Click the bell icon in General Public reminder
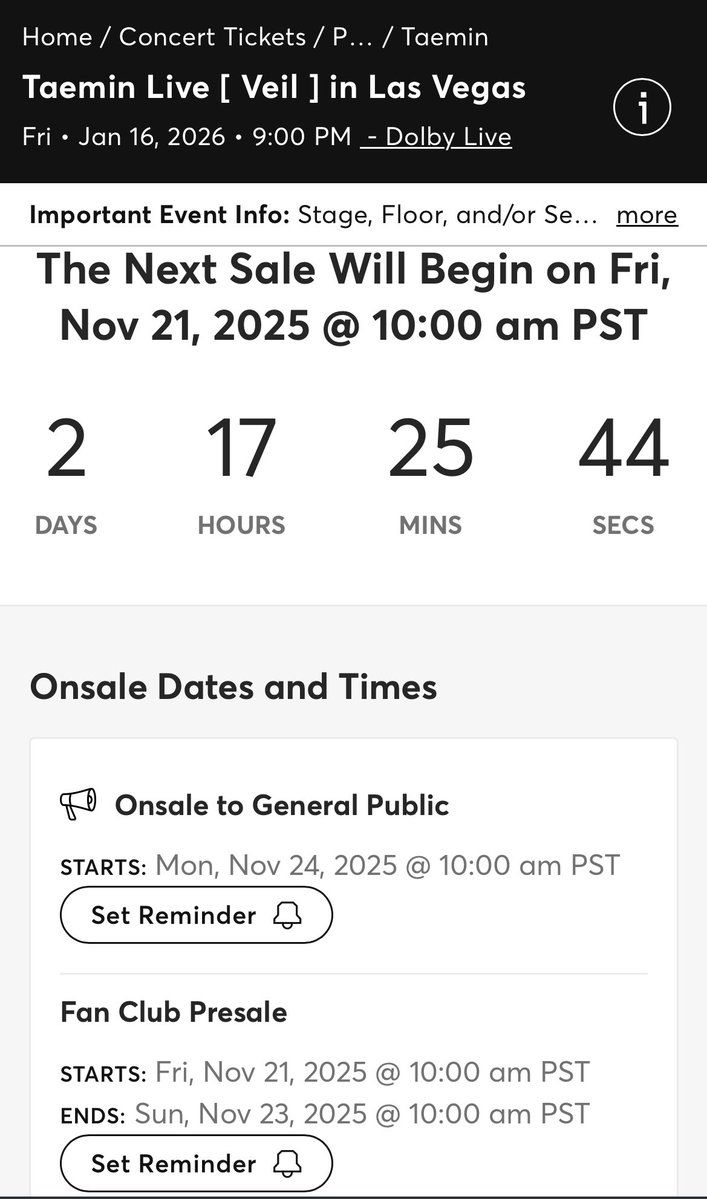 pyautogui.click(x=288, y=915)
